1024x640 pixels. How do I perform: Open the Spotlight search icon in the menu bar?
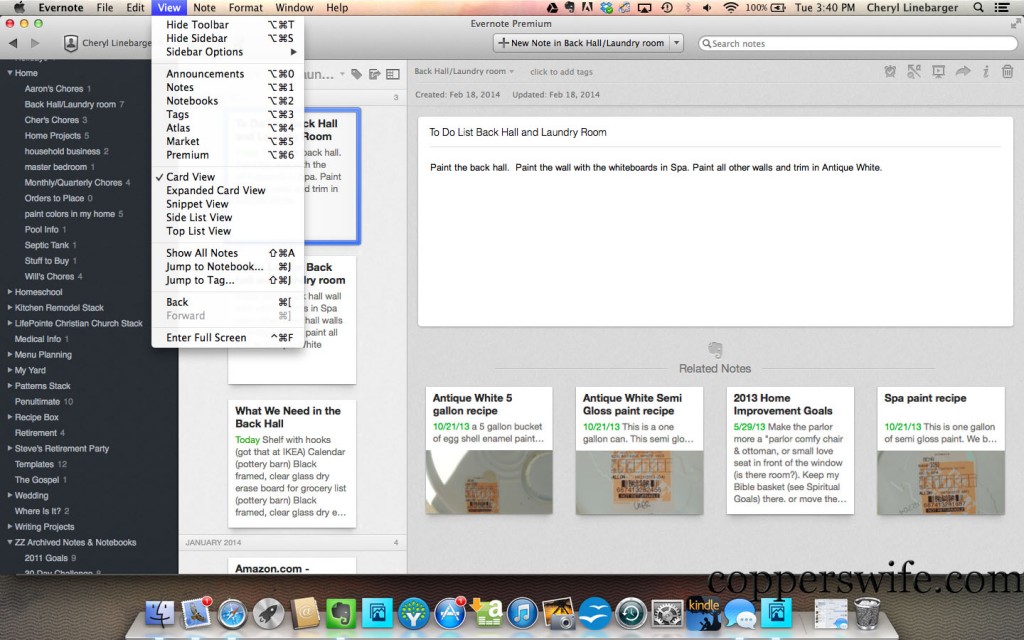pos(978,8)
